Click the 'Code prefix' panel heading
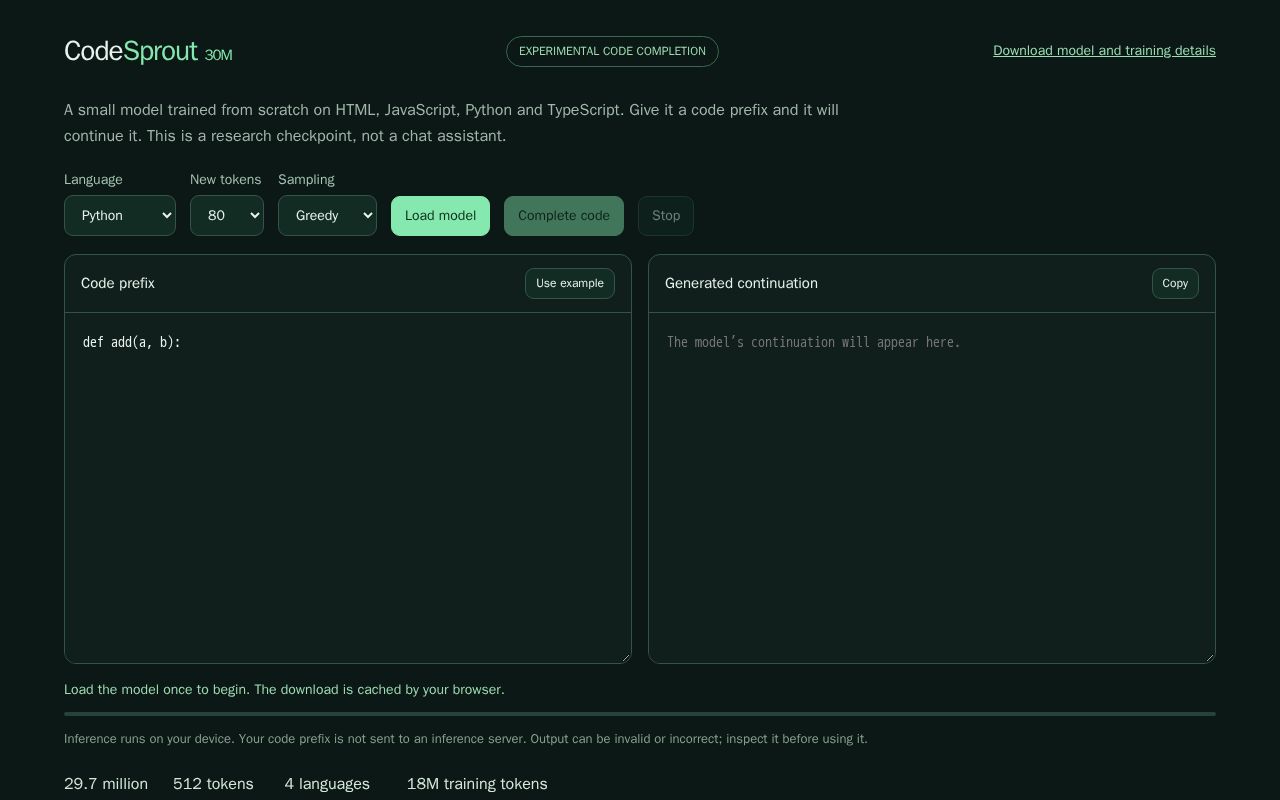Viewport: 1280px width, 800px height. pos(118,283)
